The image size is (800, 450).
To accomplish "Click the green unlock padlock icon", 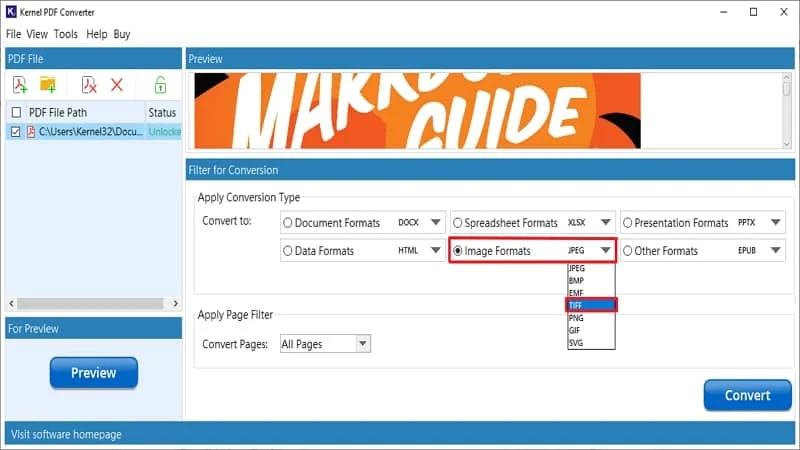I will click(x=160, y=85).
